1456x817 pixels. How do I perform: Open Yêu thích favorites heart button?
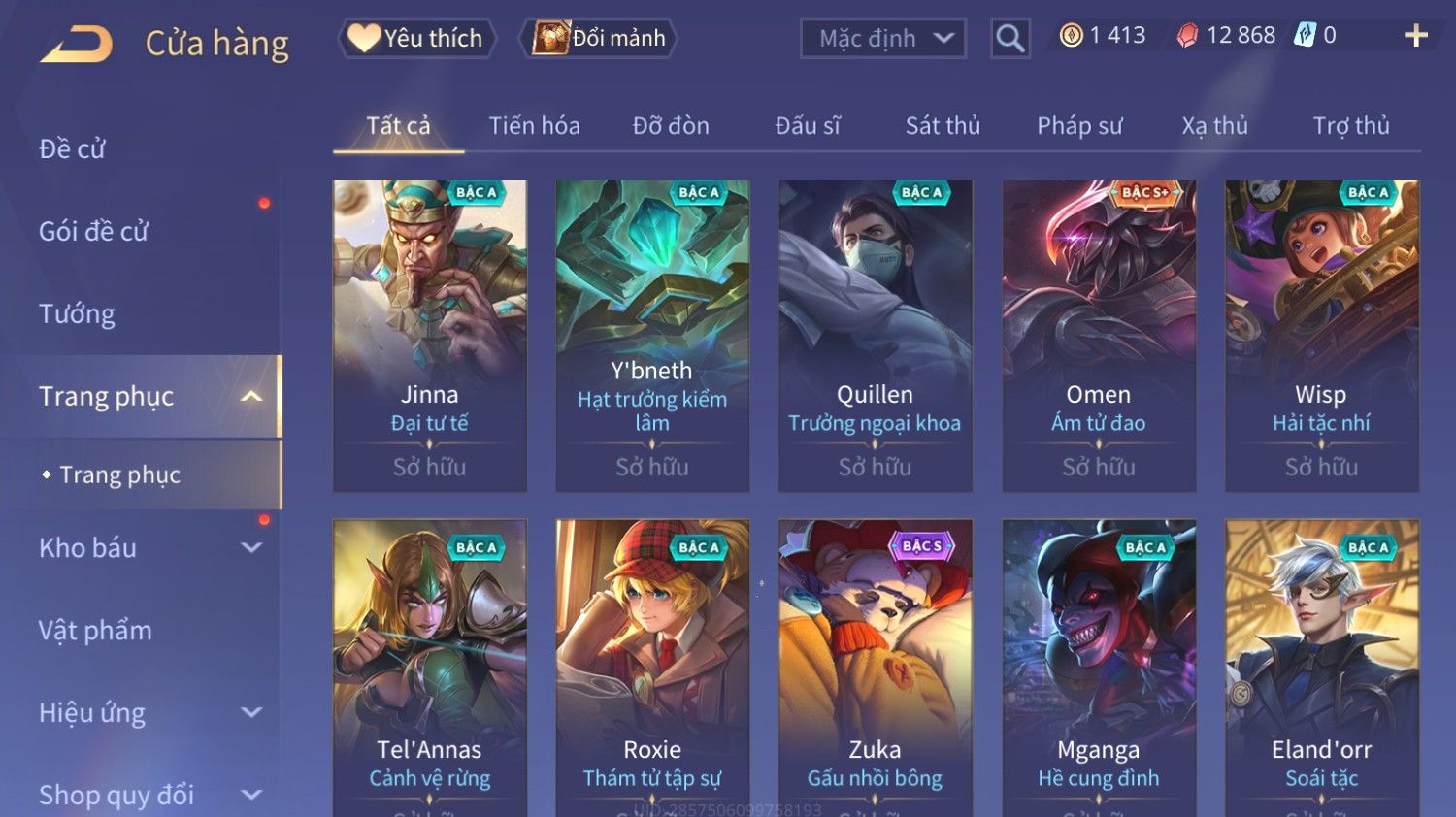coord(416,38)
